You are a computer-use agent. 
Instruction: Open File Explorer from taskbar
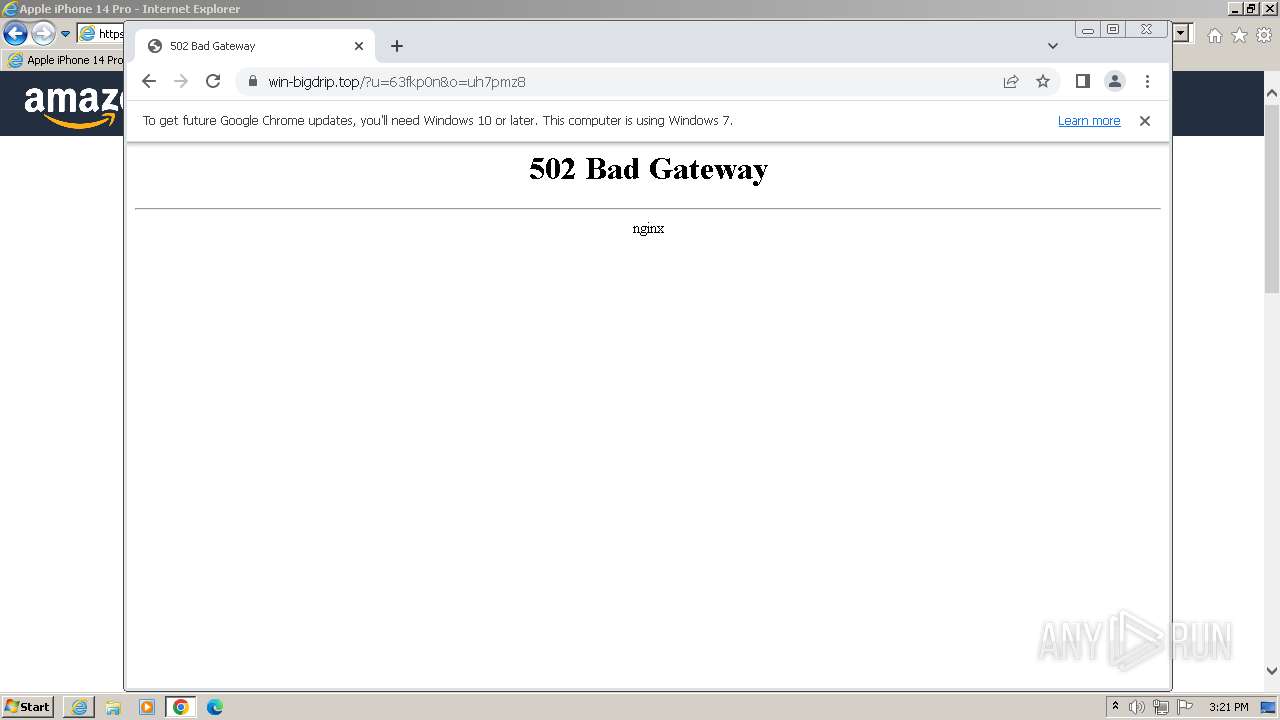(x=113, y=707)
